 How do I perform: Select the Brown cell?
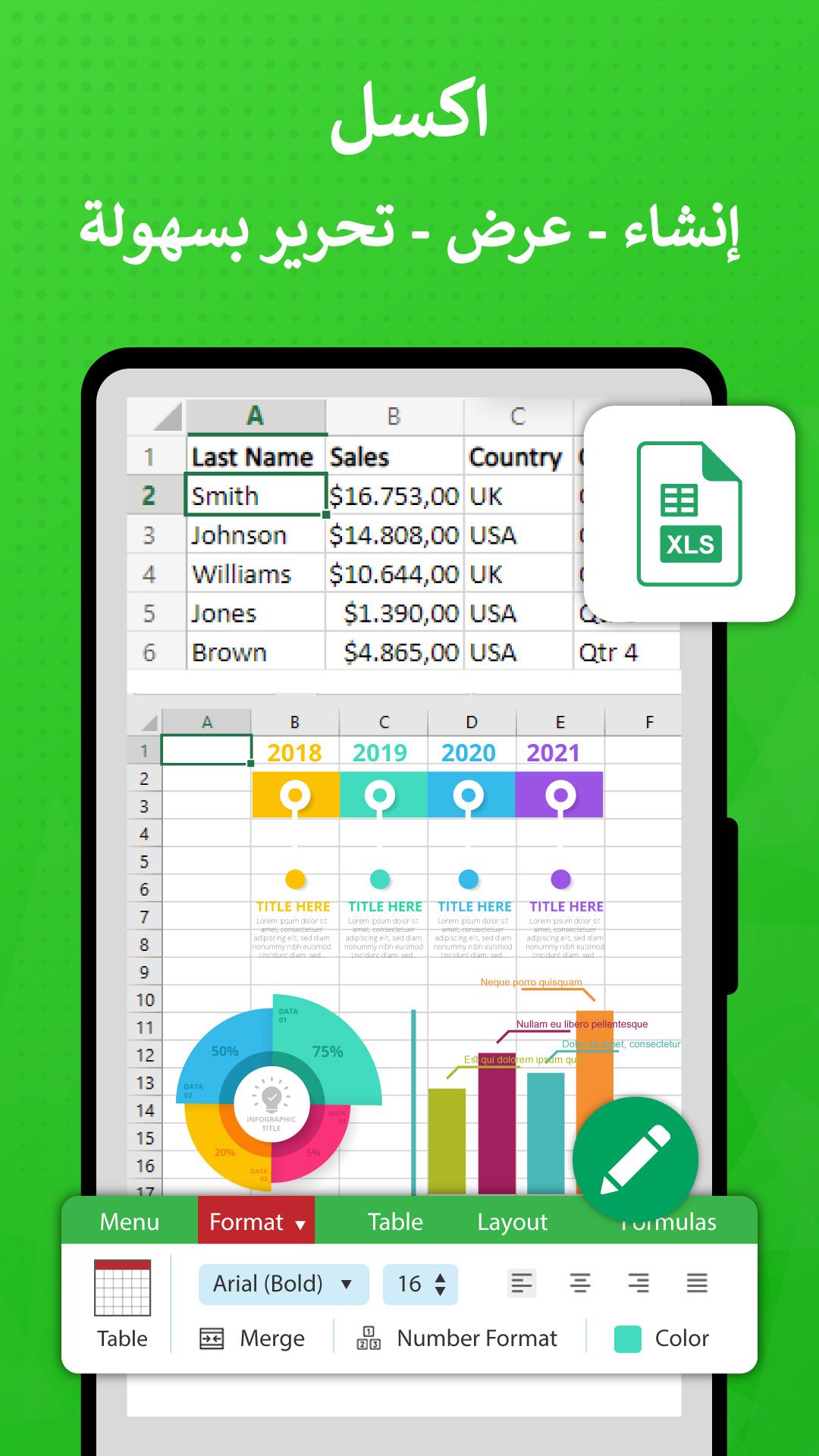point(256,652)
